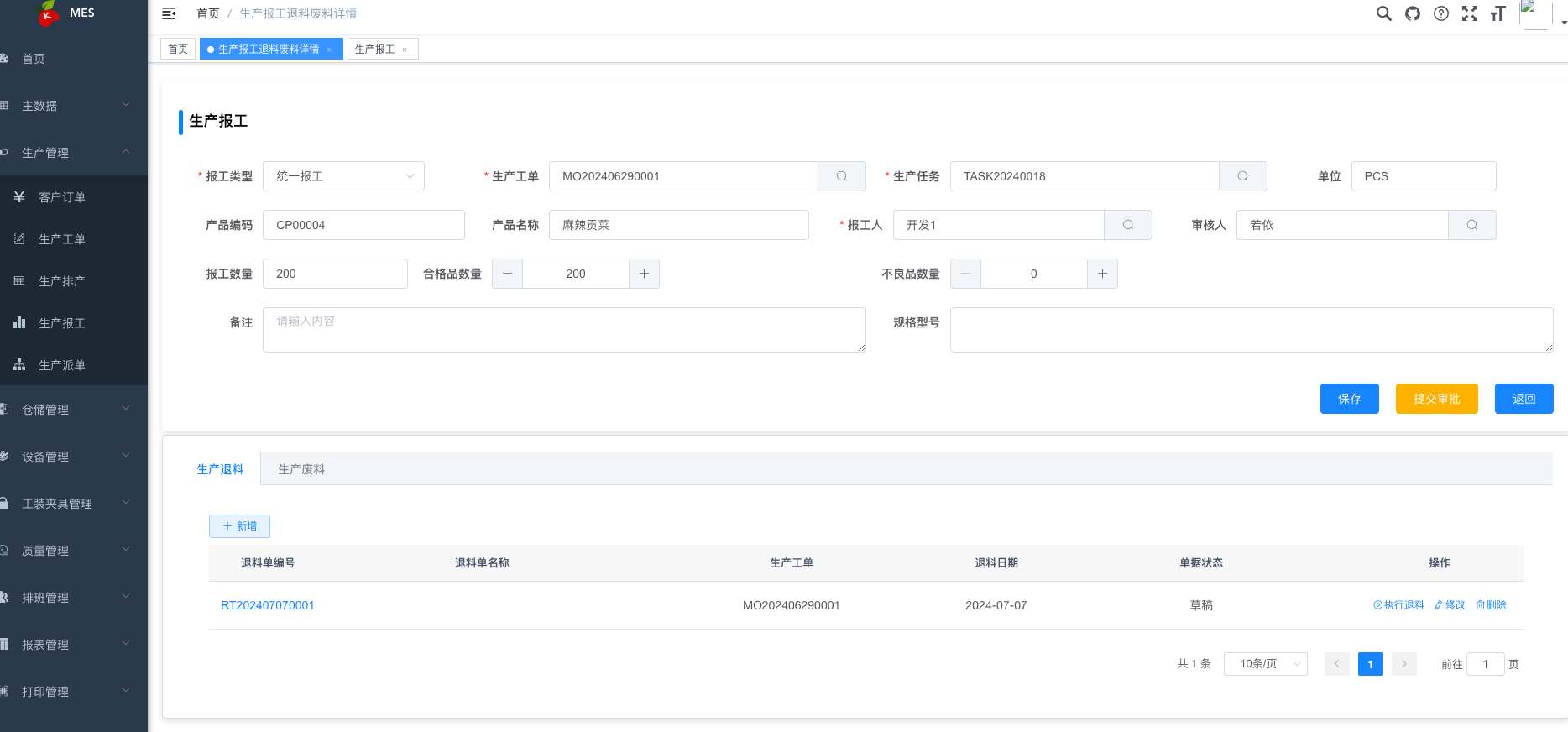This screenshot has width=1568, height=732.
Task: Switch to the 生产废料 tab
Action: click(301, 469)
